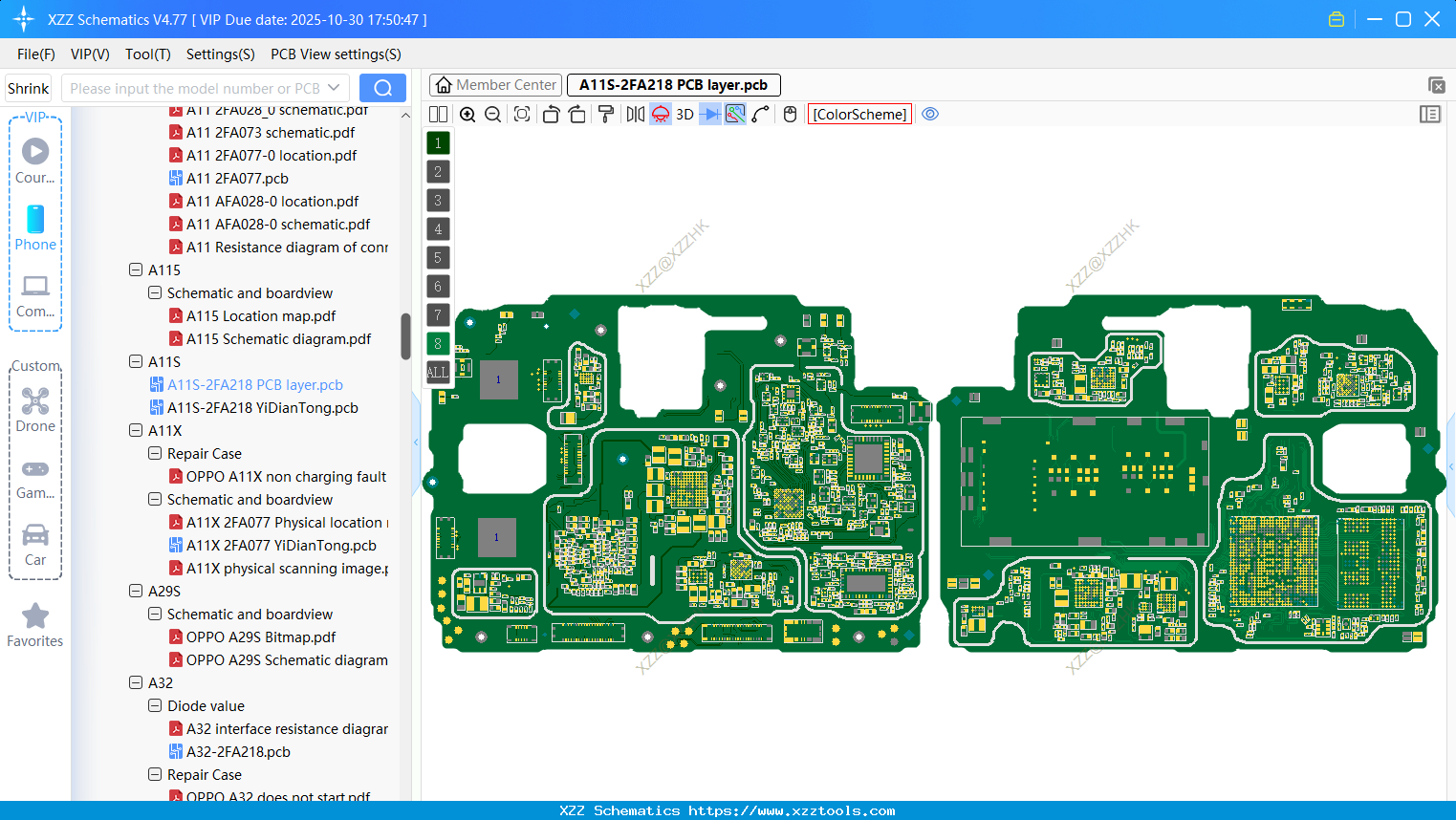Viewport: 1456px width, 820px height.
Task: Collapse the A11S tree node
Action: (x=136, y=361)
